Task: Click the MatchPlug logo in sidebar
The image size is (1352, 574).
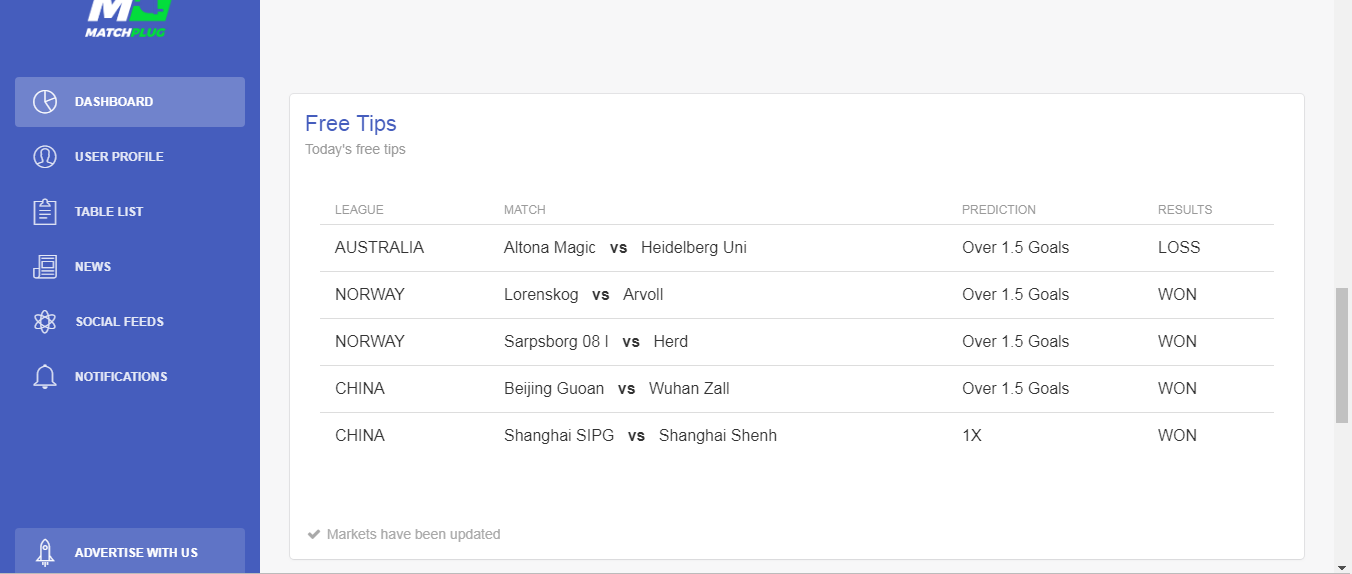Action: (126, 17)
